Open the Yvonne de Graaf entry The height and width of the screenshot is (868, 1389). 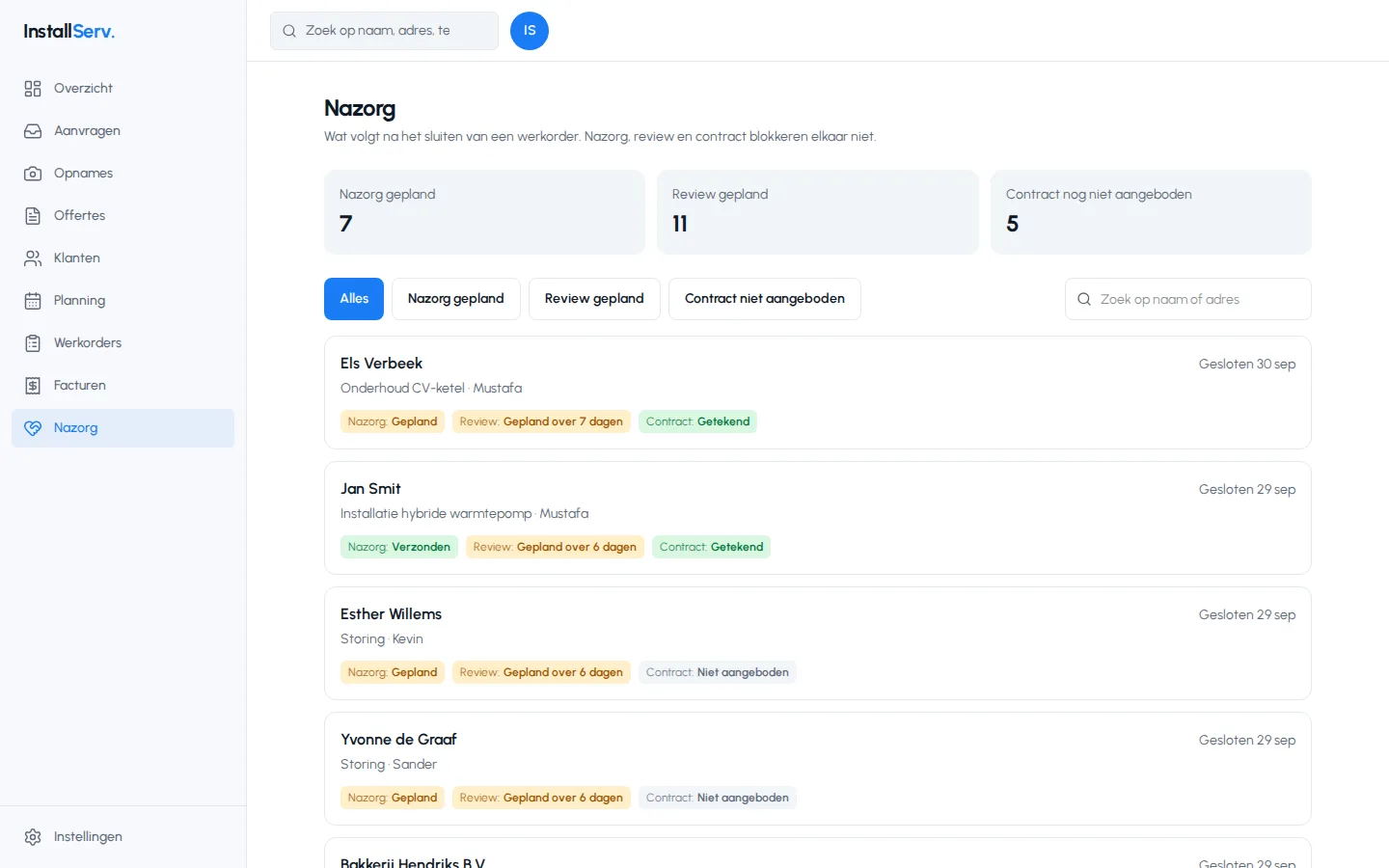pos(818,769)
